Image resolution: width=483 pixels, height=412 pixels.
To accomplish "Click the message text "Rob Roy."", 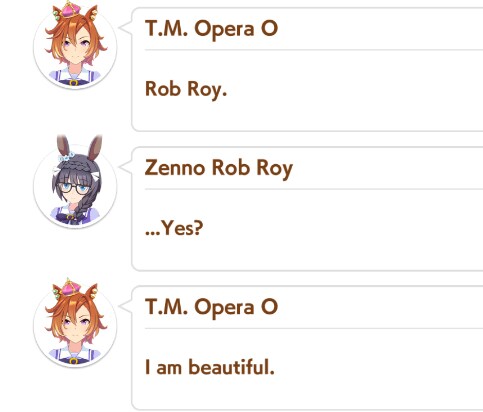I will click(186, 90).
